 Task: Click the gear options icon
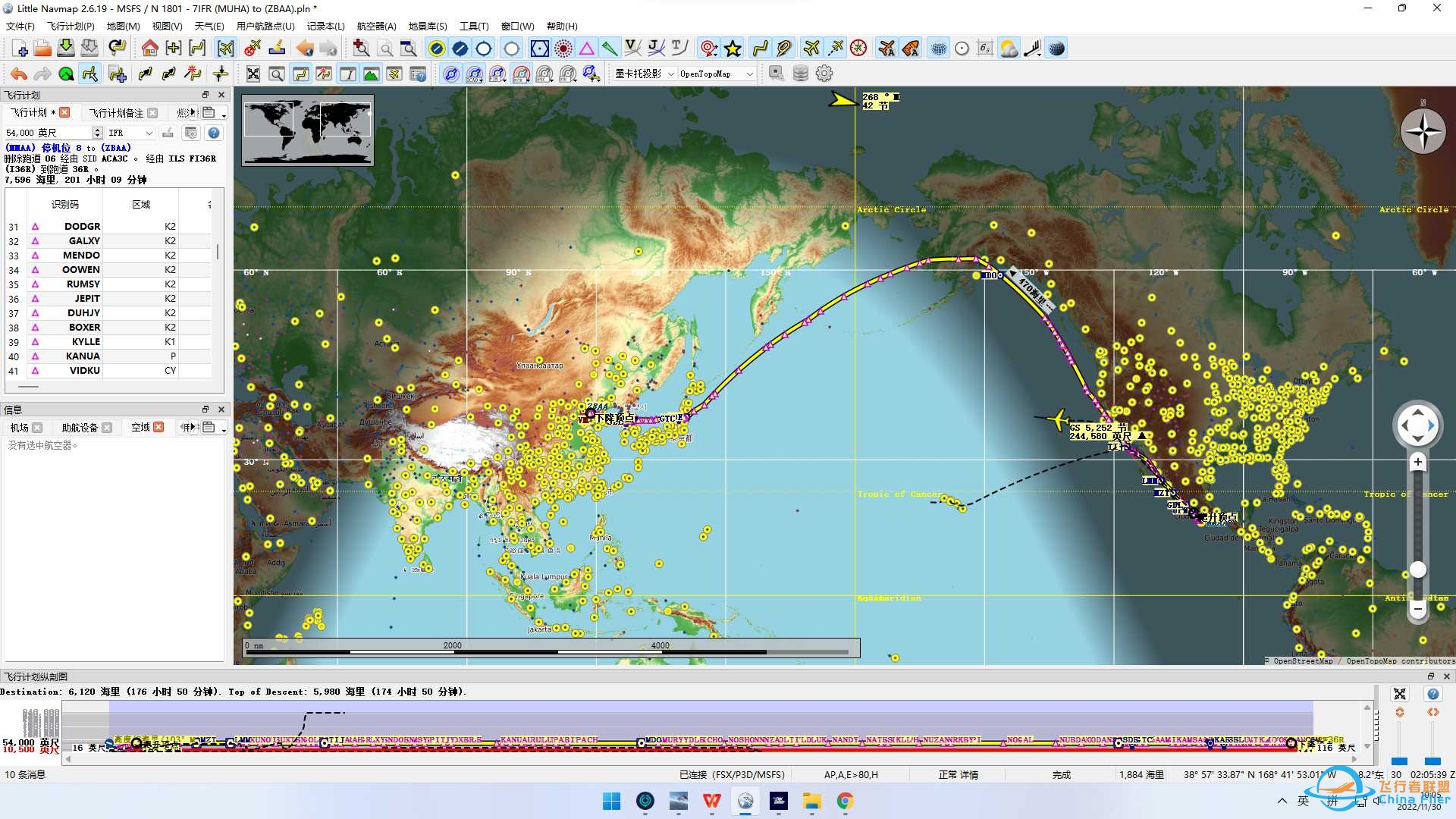pos(824,74)
